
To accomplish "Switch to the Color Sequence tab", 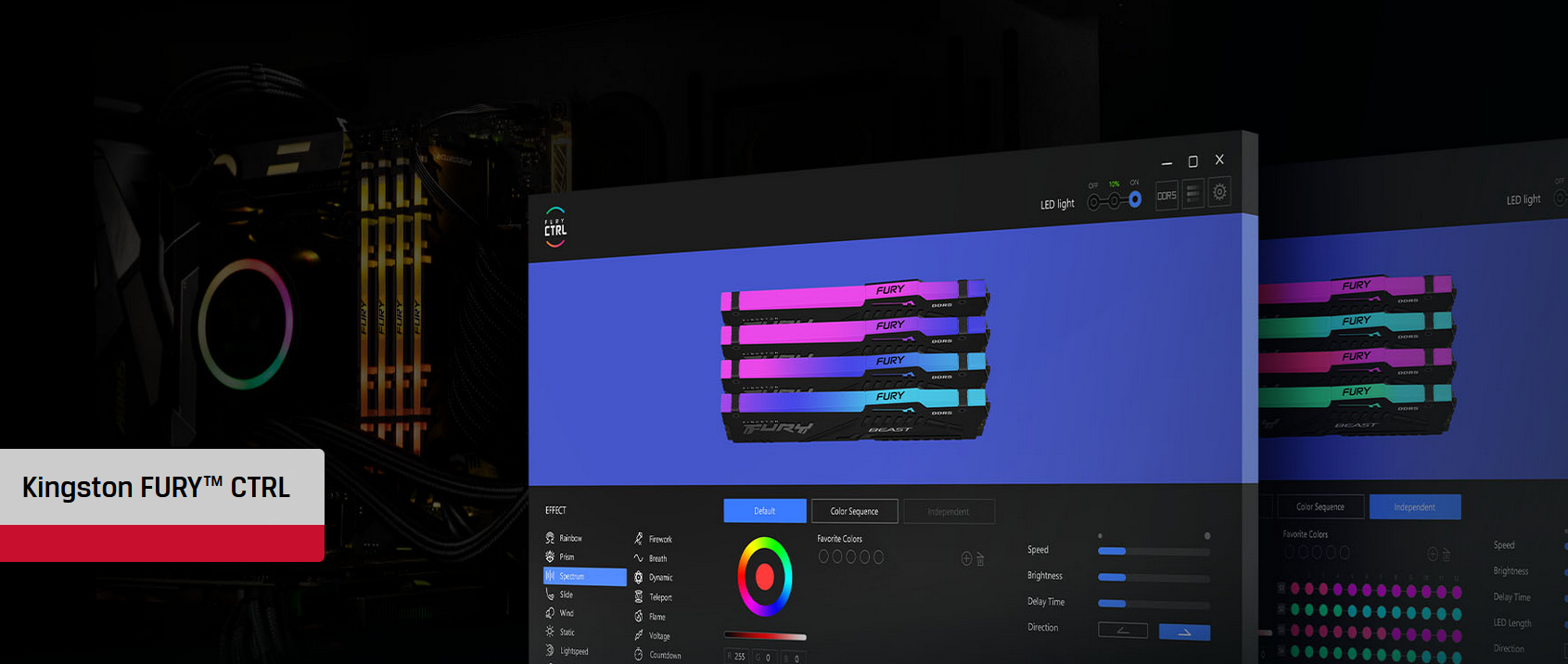I will tap(854, 511).
